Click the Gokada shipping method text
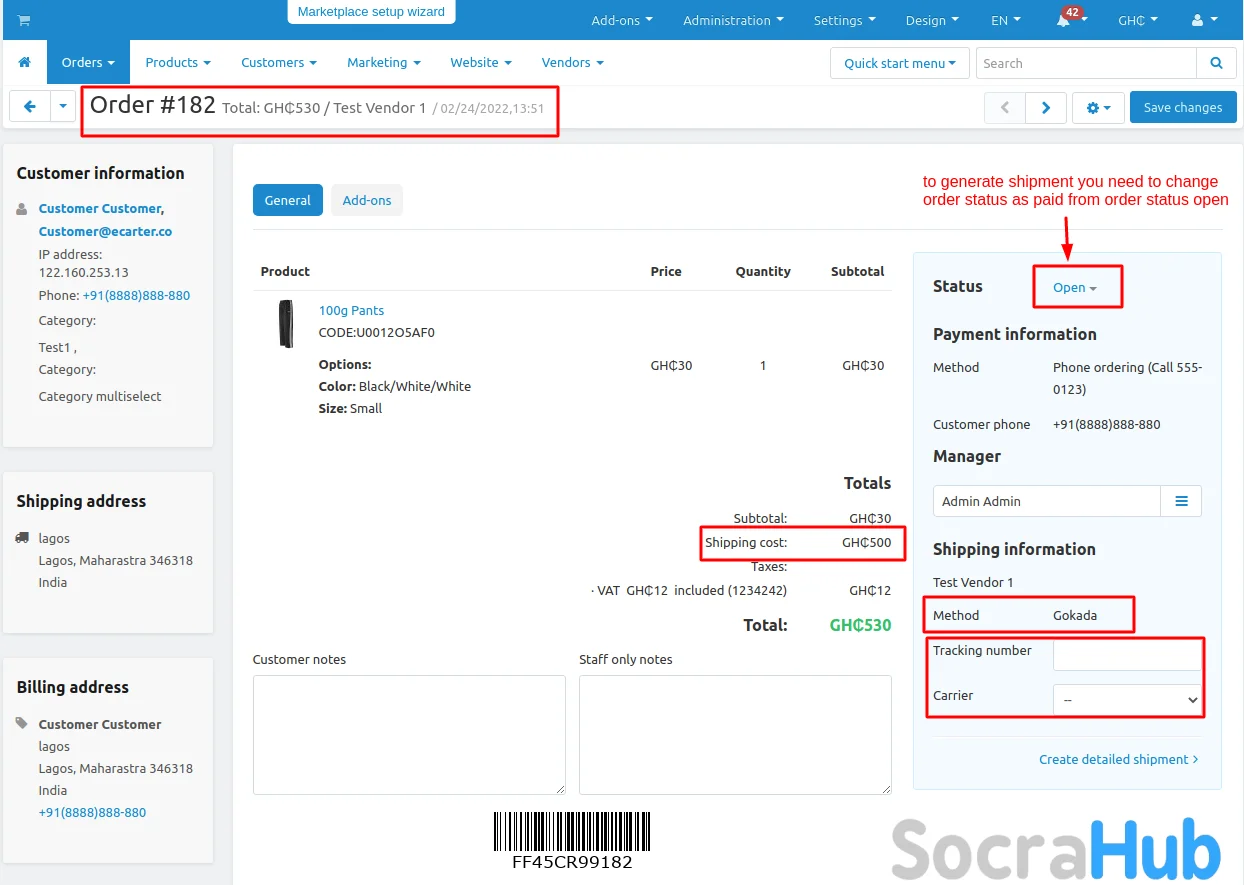 (x=1075, y=615)
